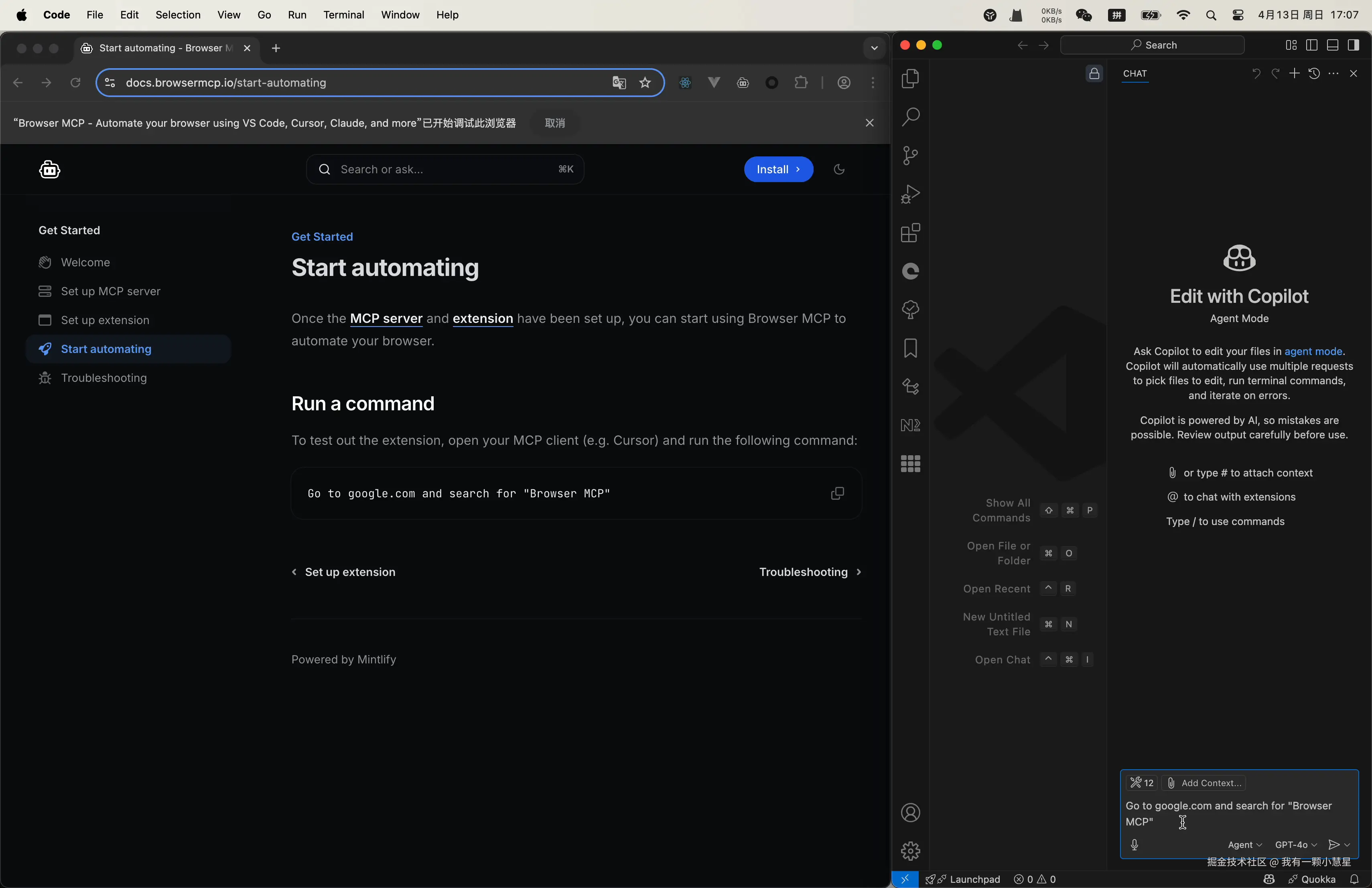Follow the MCP server link

tap(386, 319)
